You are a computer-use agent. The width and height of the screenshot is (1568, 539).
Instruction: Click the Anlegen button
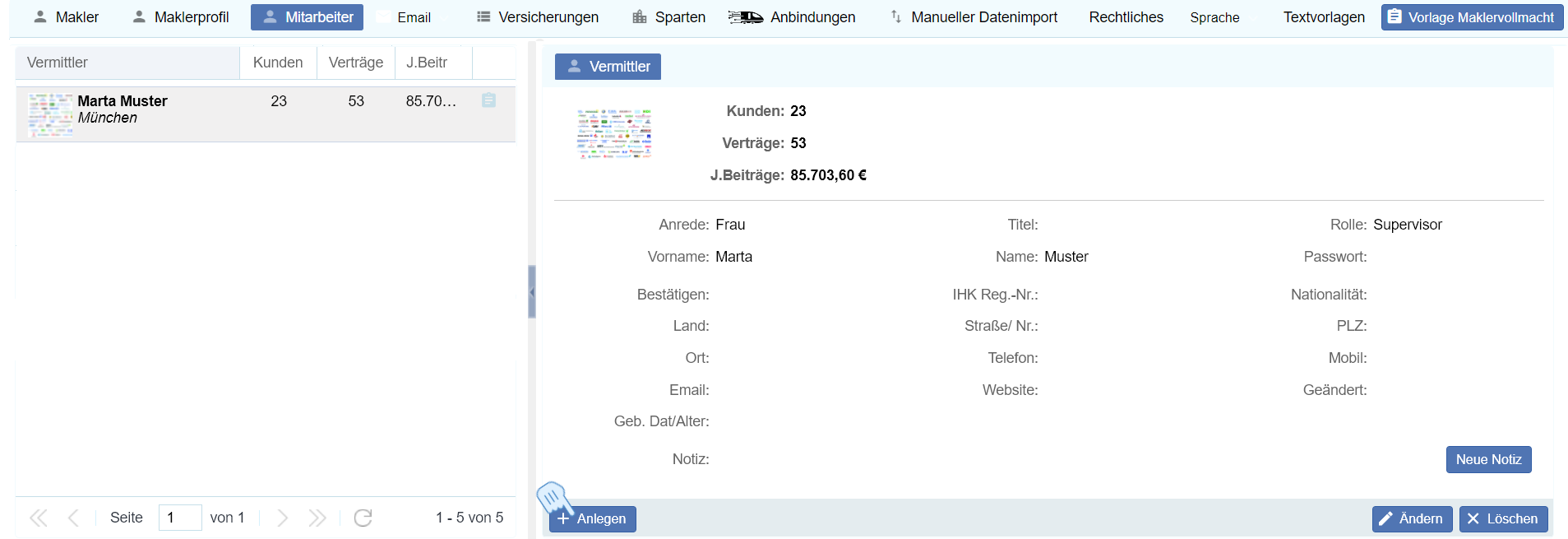(593, 518)
